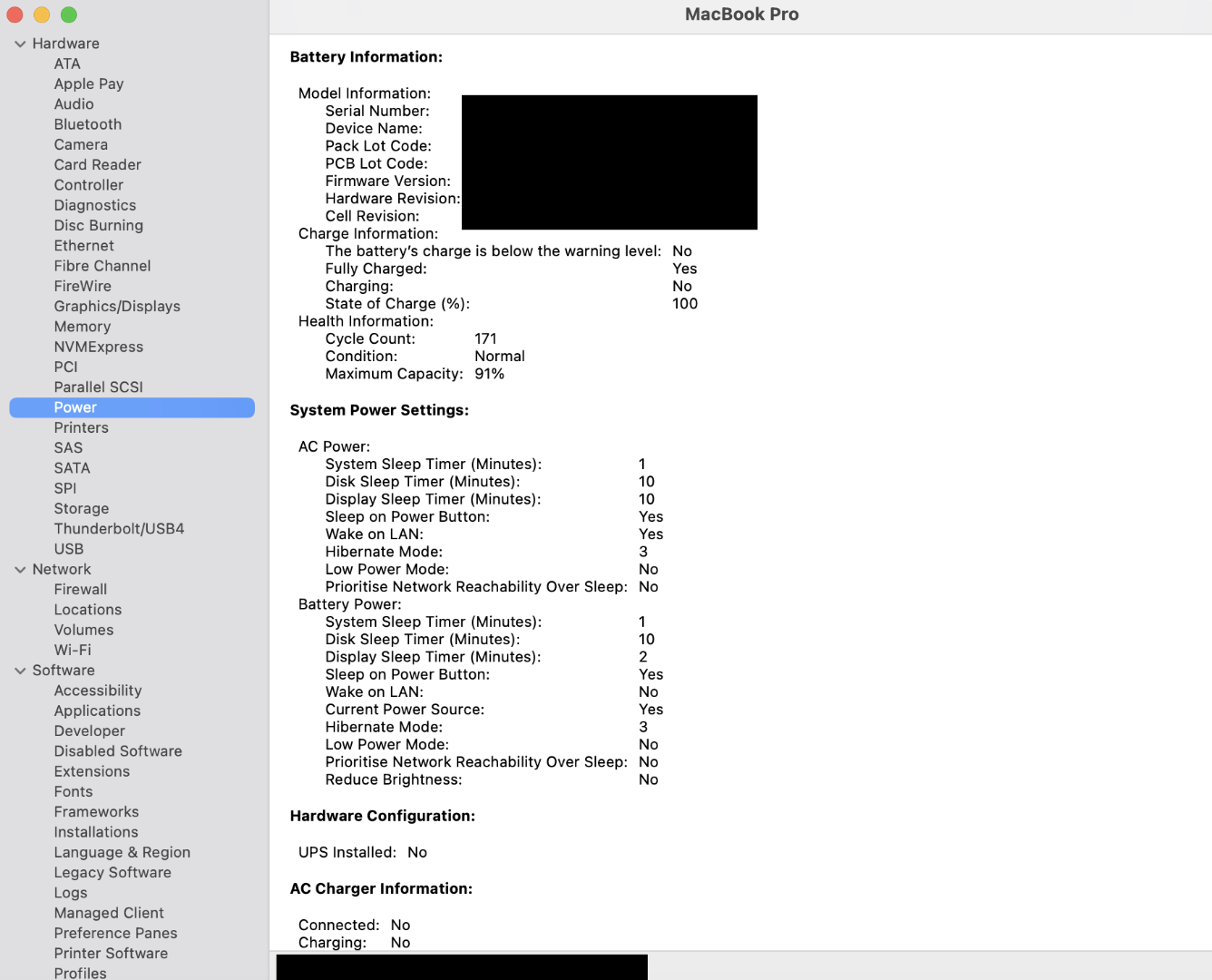
Task: Select Logs in the sidebar
Action: (71, 893)
